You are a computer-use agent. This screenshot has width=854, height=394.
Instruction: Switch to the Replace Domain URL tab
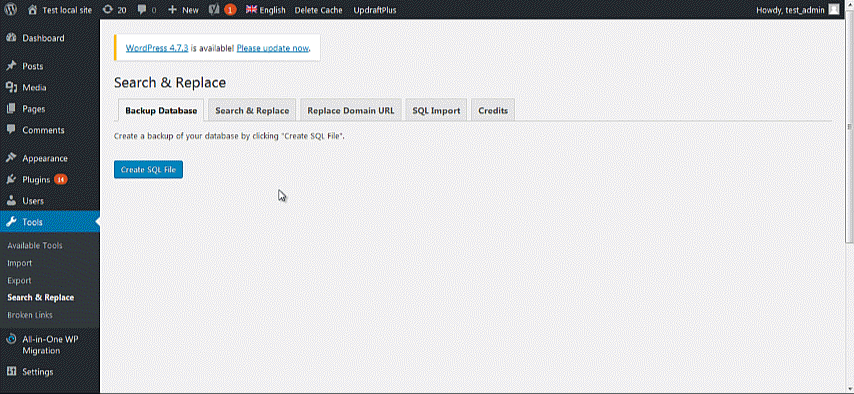(351, 110)
